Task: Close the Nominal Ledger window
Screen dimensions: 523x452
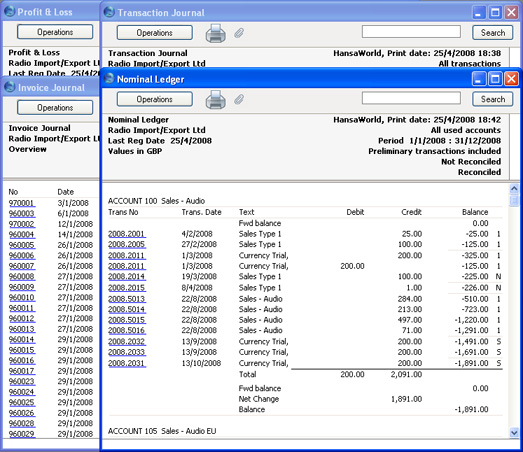Action: coord(511,79)
